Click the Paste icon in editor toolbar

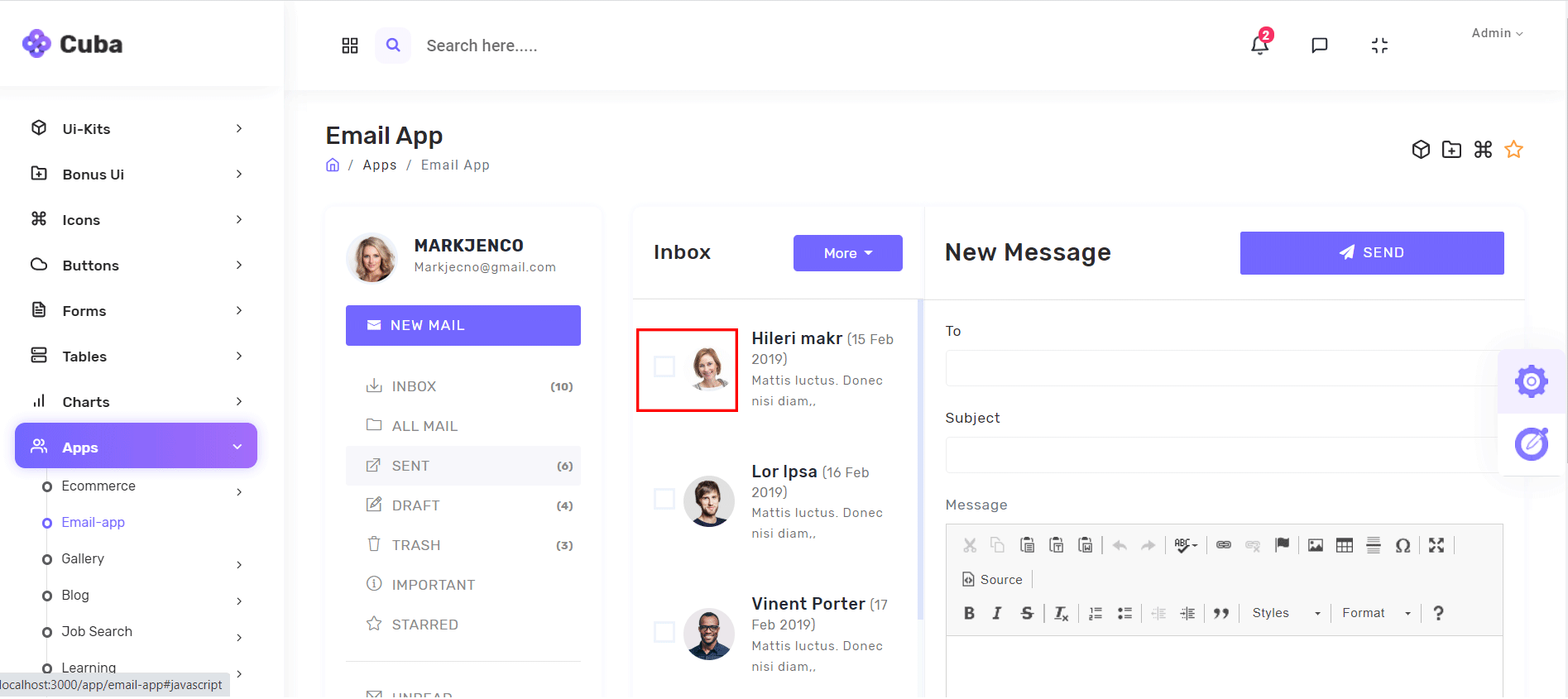pos(1027,545)
